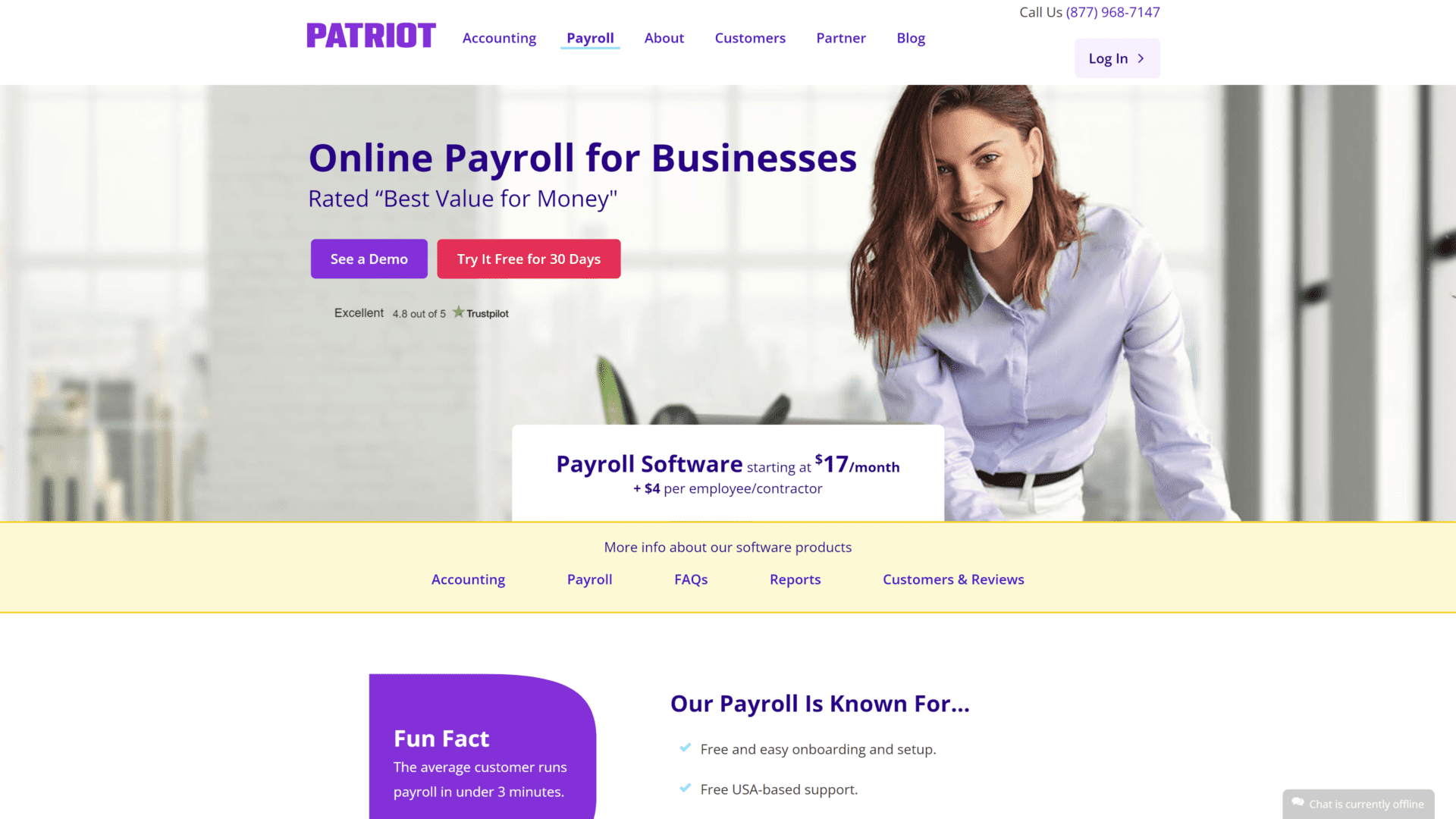Click the Log In dropdown arrow
Screen dimensions: 1456x819
pos(1141,58)
